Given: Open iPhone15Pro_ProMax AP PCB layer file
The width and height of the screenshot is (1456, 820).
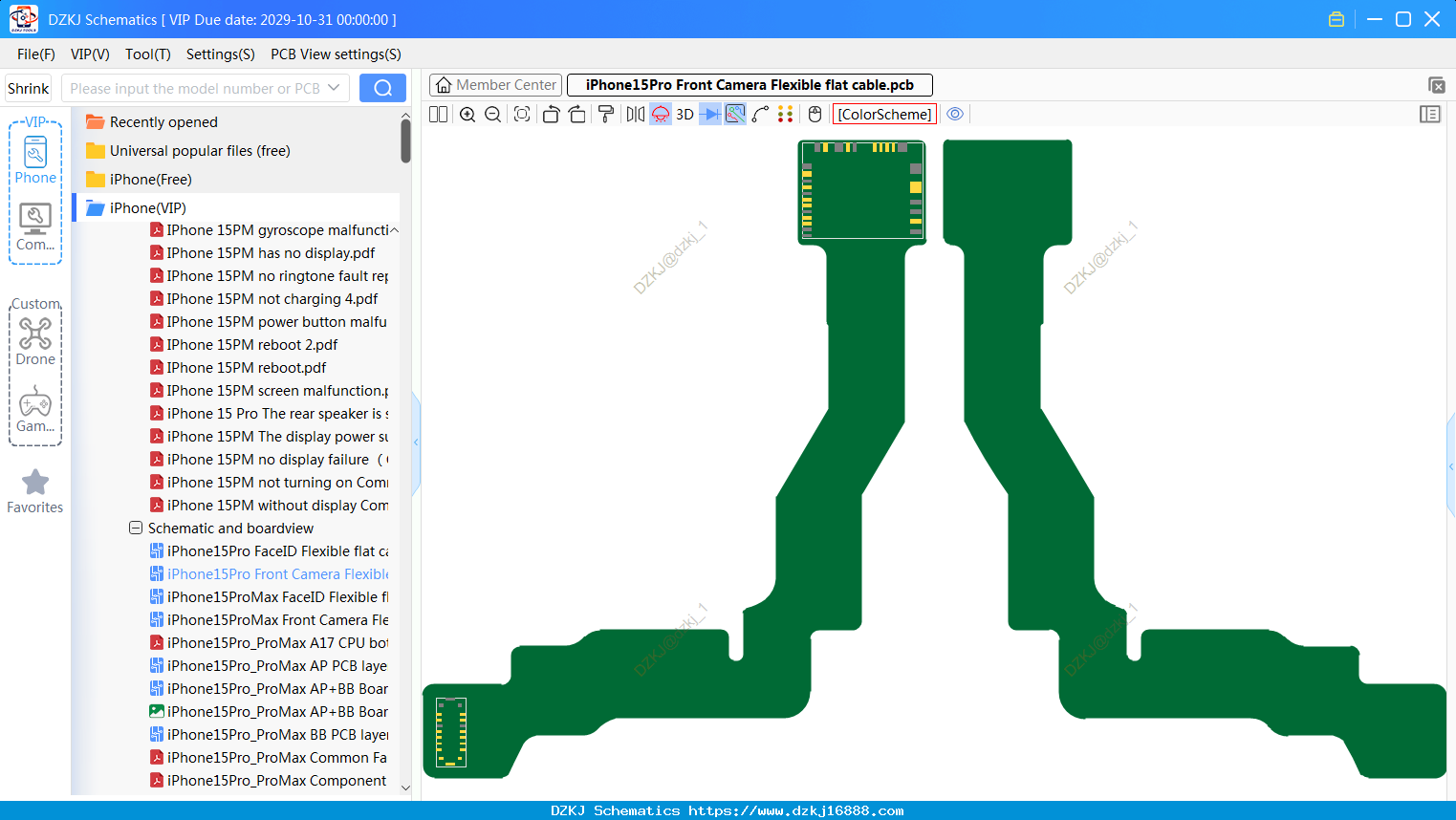Looking at the screenshot, I should pyautogui.click(x=269, y=666).
